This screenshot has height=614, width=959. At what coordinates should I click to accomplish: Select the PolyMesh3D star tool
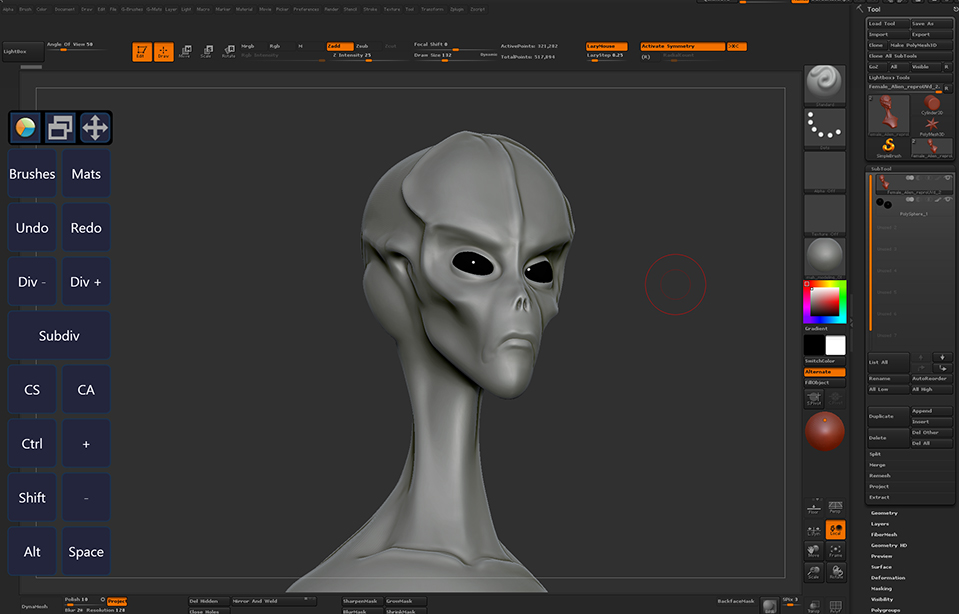coord(932,125)
